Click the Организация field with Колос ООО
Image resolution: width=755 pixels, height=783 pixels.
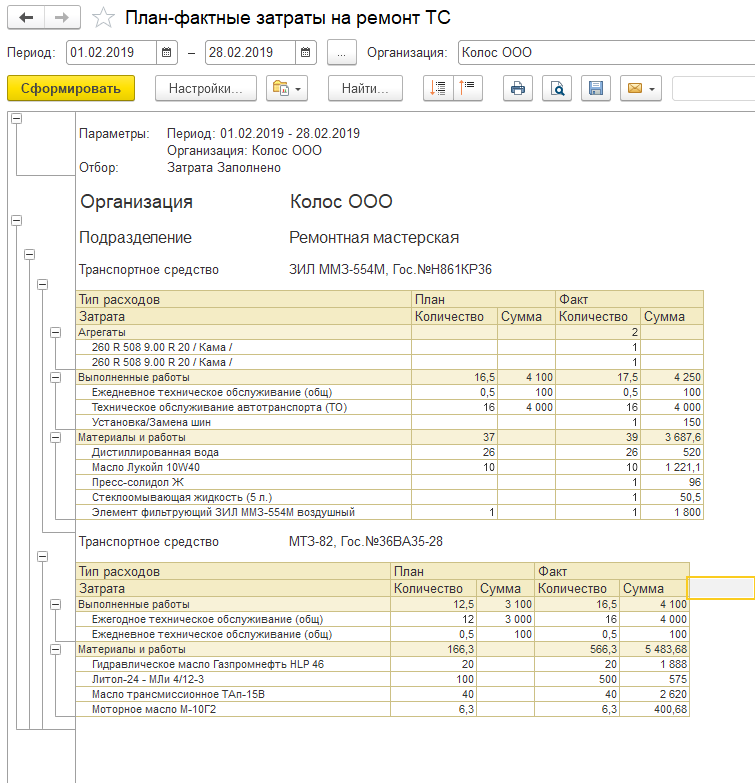[x=606, y=52]
